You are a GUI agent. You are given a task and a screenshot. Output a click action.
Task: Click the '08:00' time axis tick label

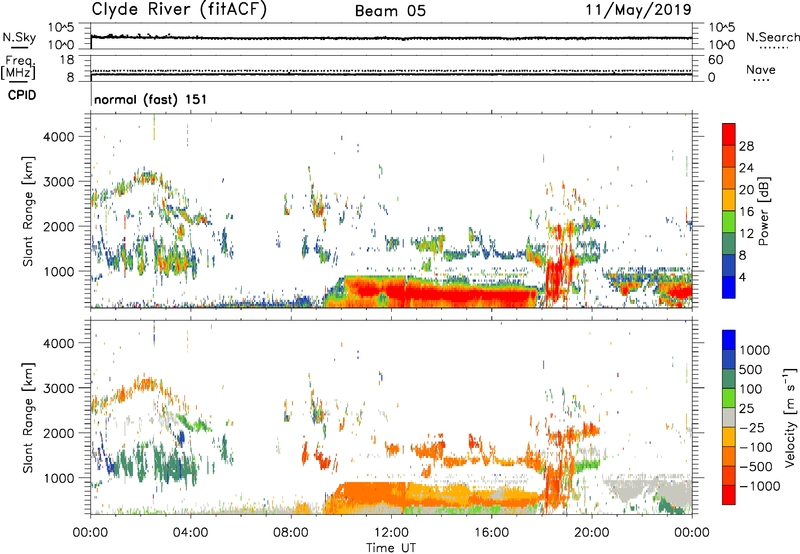coord(291,533)
